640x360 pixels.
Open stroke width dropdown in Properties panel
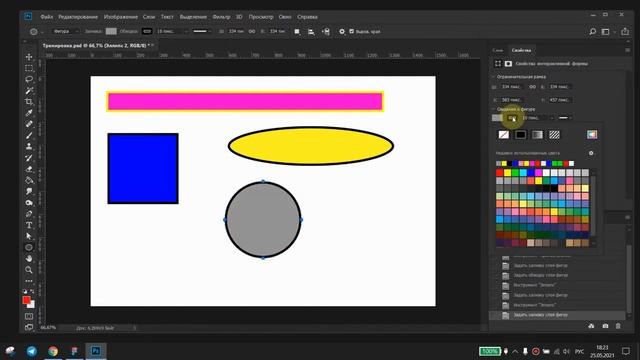[x=552, y=118]
